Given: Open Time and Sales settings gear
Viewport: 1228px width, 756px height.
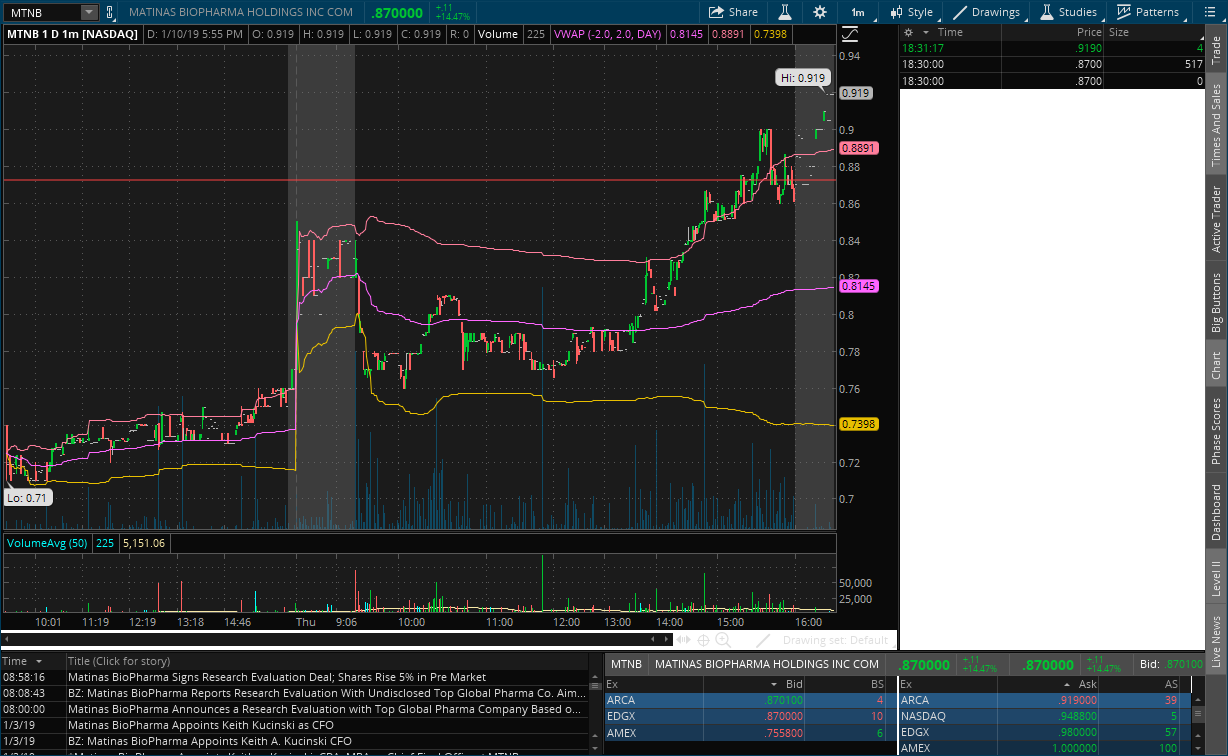Looking at the screenshot, I should tap(910, 32).
